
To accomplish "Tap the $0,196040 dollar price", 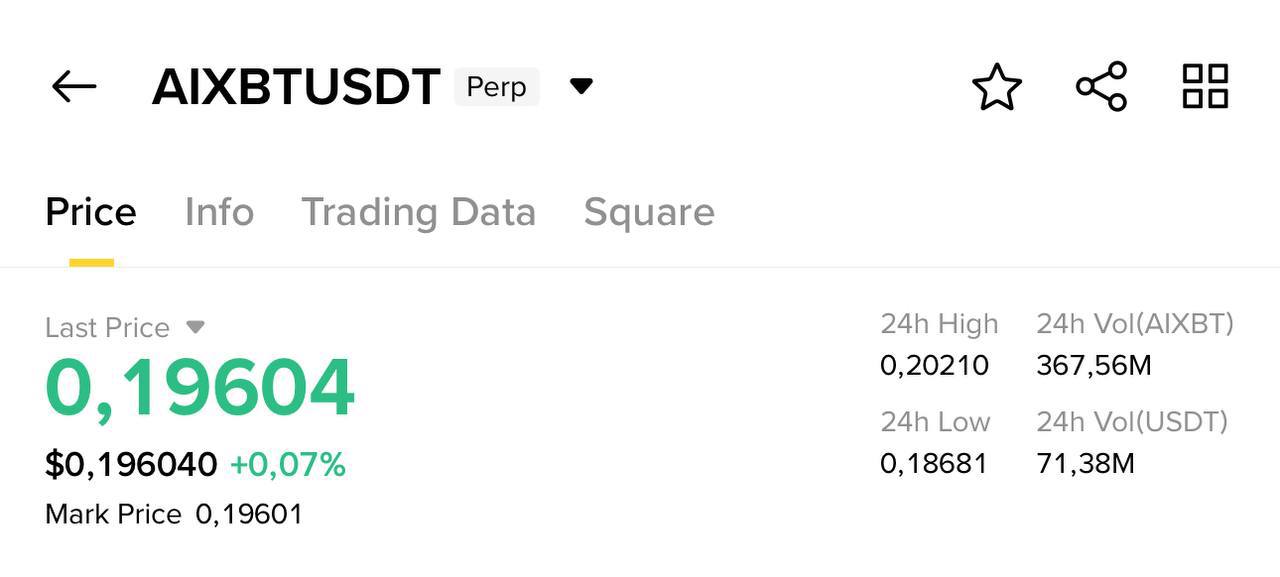I will pos(131,465).
